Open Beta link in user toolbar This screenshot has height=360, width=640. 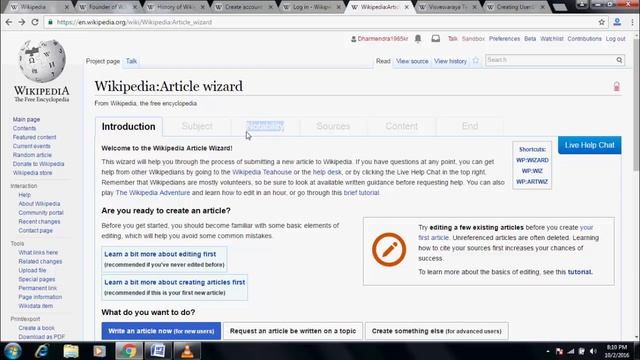tap(530, 39)
